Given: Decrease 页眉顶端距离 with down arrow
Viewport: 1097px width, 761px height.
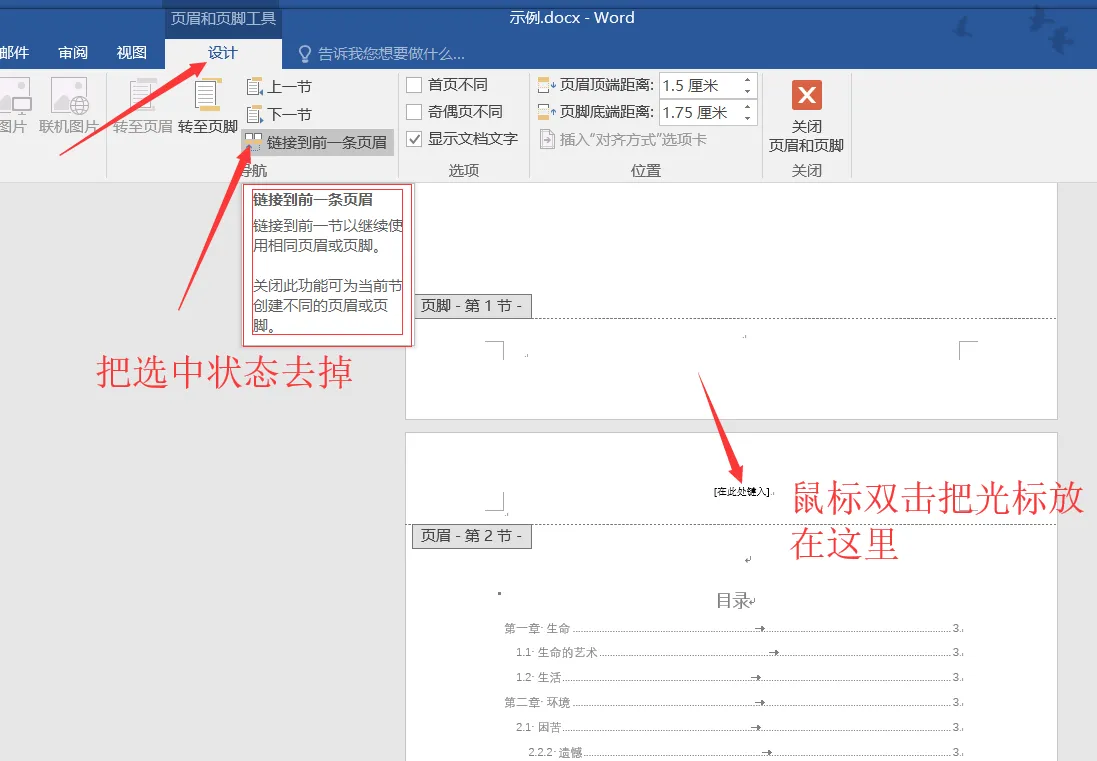Looking at the screenshot, I should pyautogui.click(x=746, y=91).
